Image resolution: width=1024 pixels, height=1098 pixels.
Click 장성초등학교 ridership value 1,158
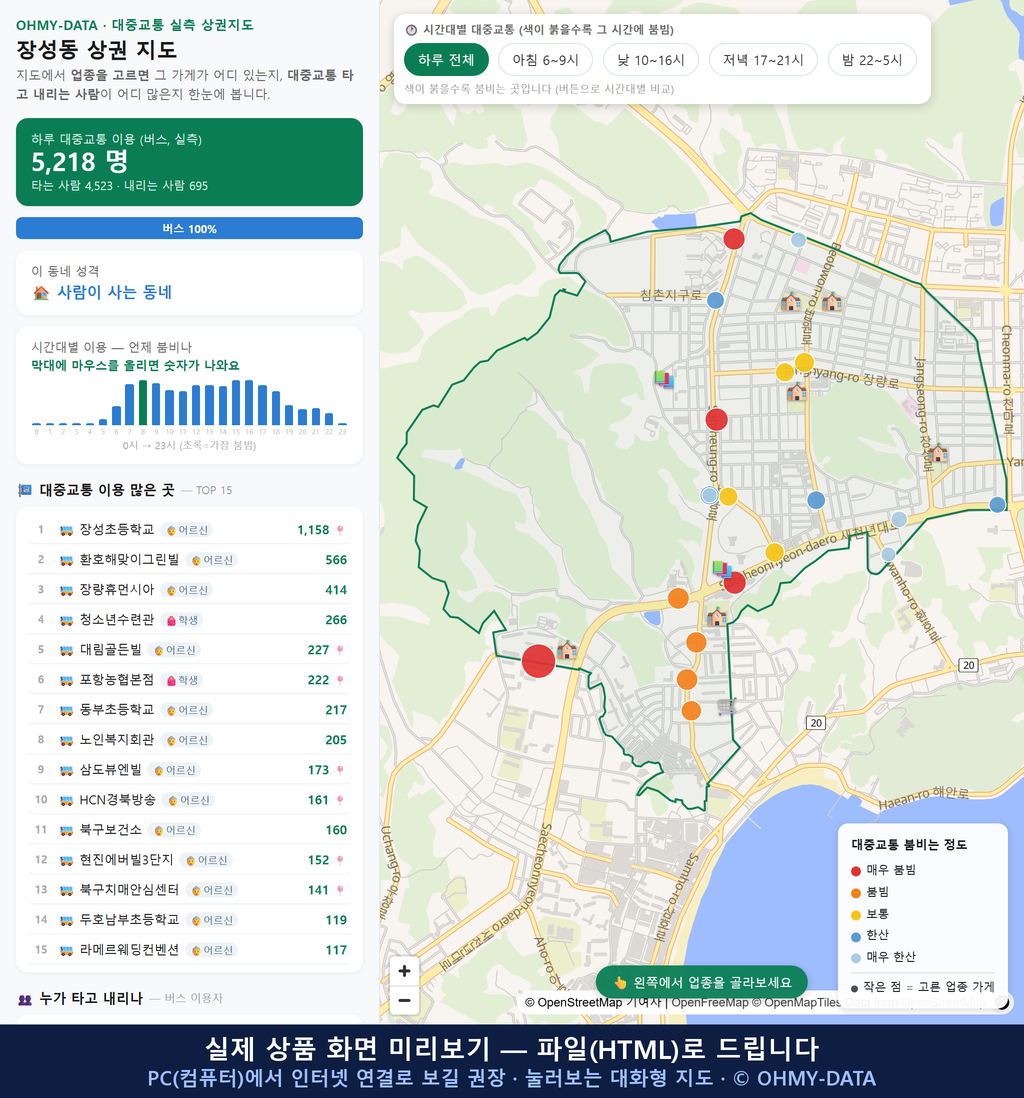pyautogui.click(x=313, y=530)
